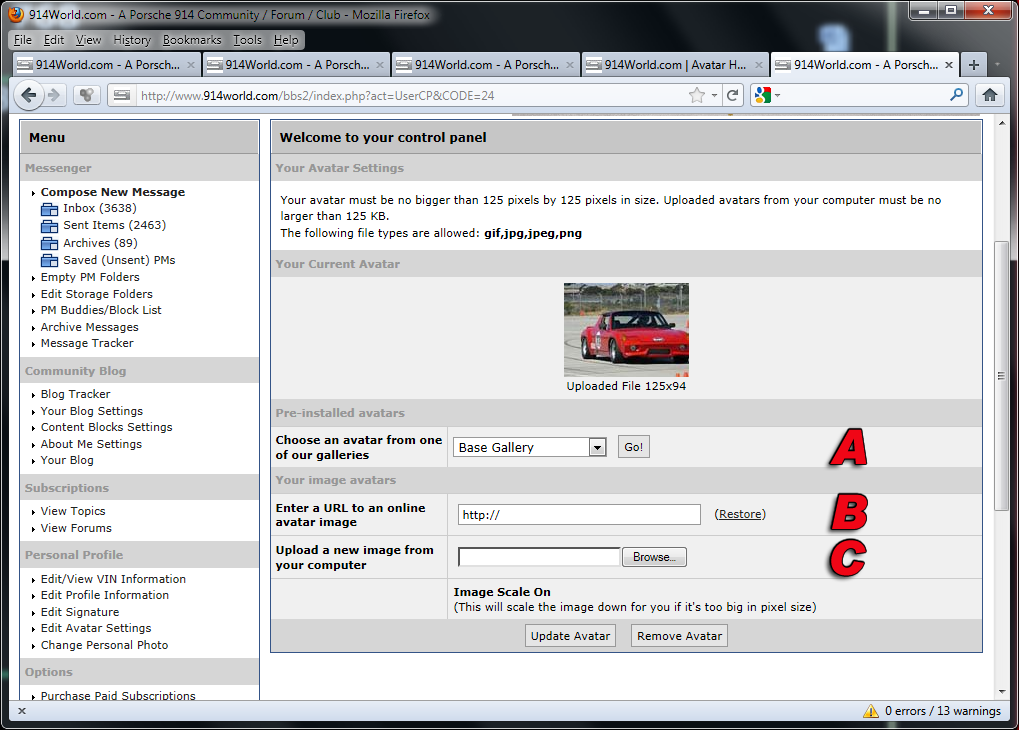Open Change Personal Photo link
The width and height of the screenshot is (1019, 730).
(105, 645)
